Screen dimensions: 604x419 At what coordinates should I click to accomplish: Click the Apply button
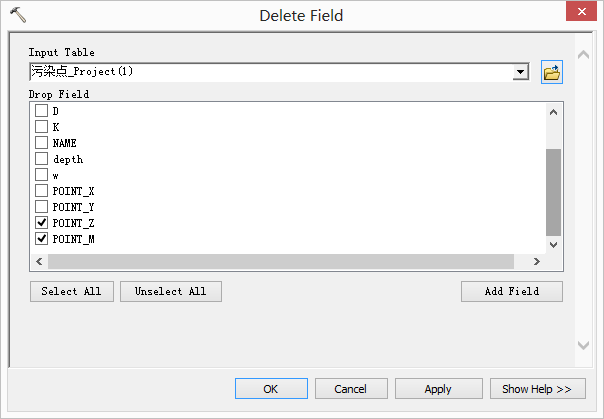click(x=438, y=389)
